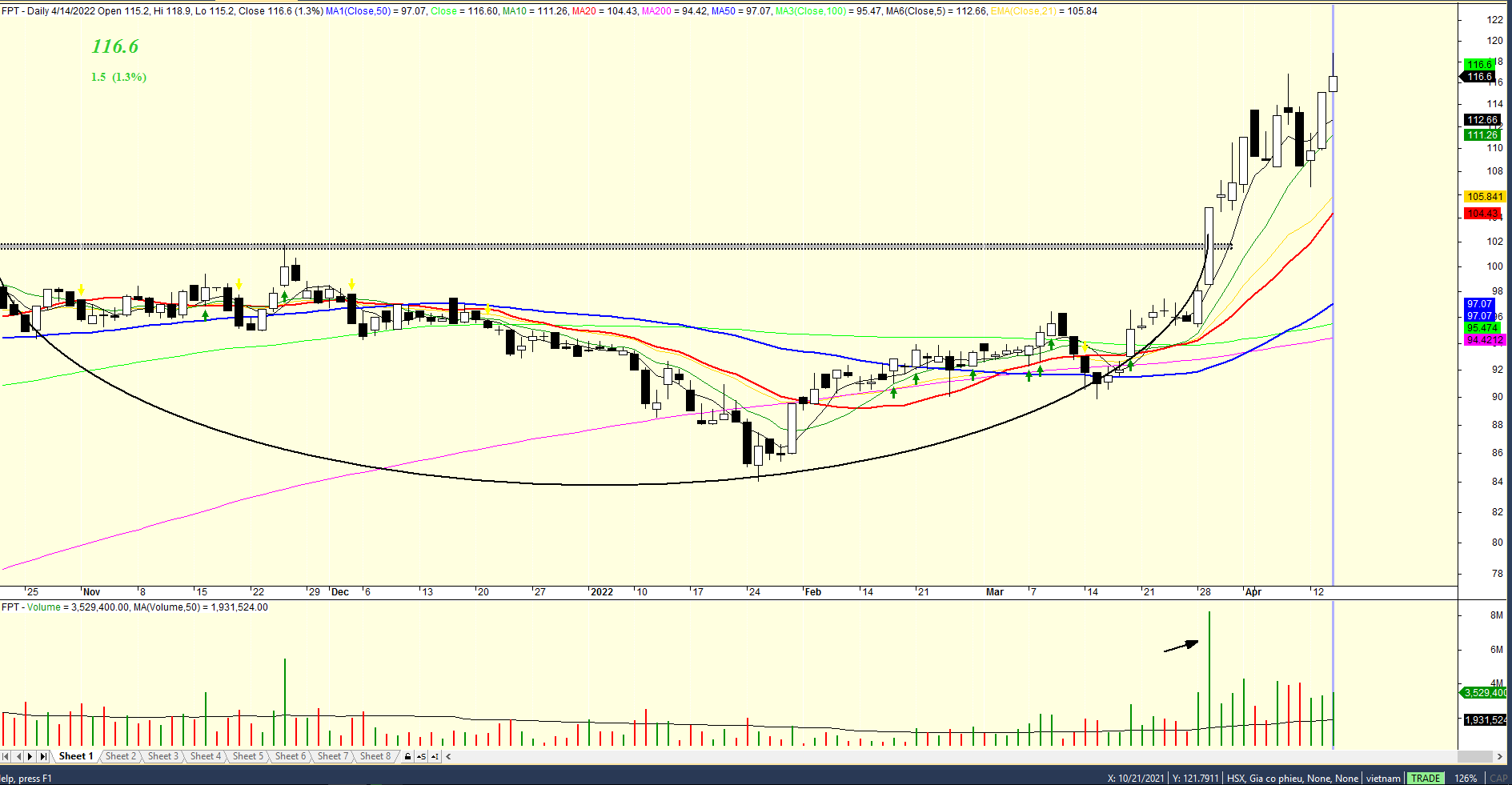Click the scroll left arrow of chart scrollbar
Viewport: 1512px width, 785px height.
(x=448, y=756)
